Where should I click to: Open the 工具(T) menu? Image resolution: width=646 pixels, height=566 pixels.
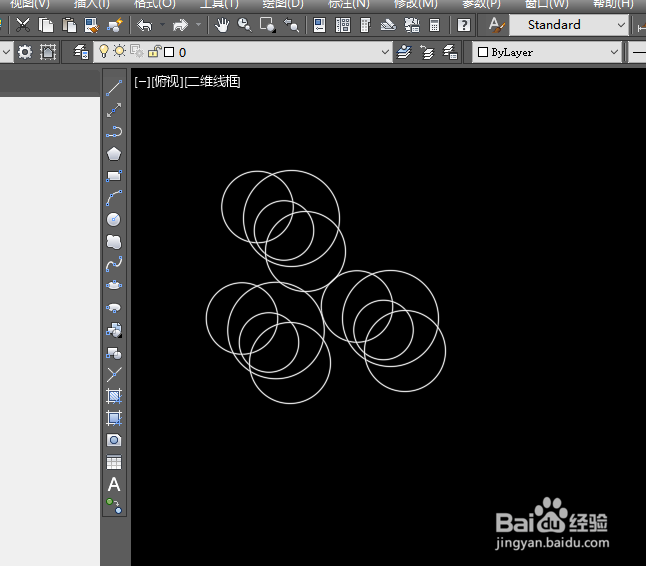(219, 4)
